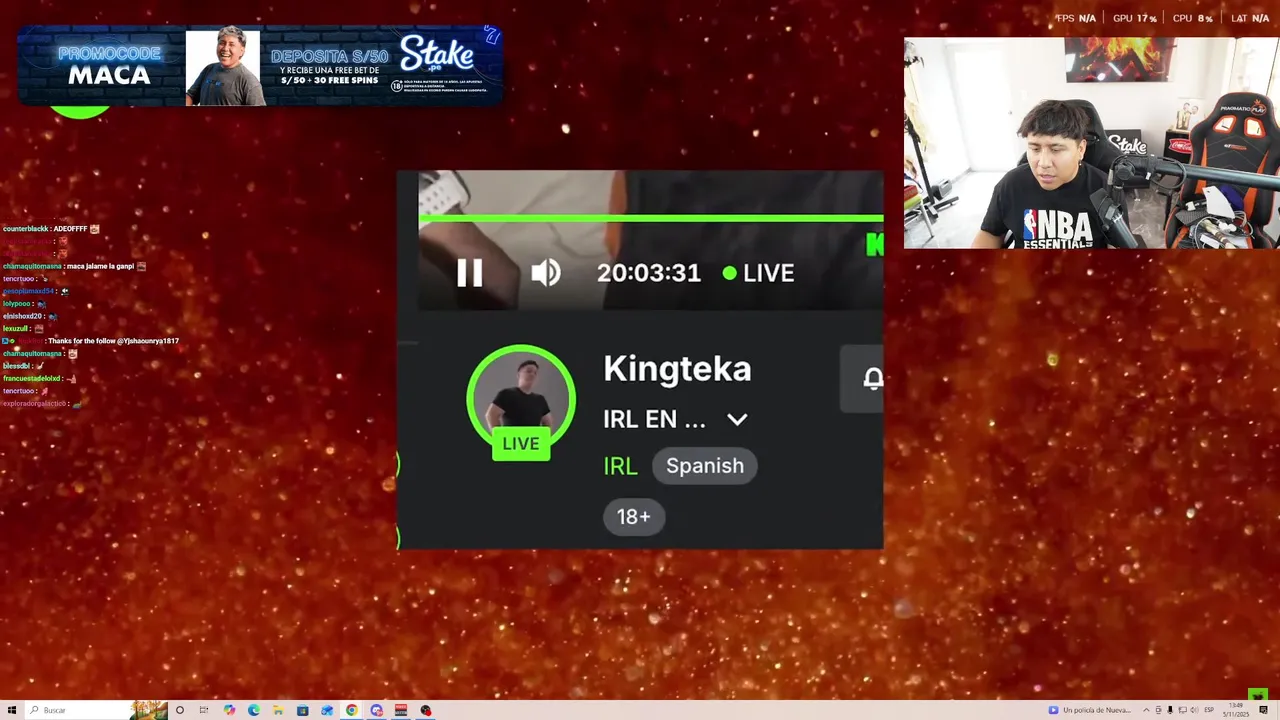Open File Explorer from the taskbar
Screen dimensions: 1280x720
tap(278, 710)
